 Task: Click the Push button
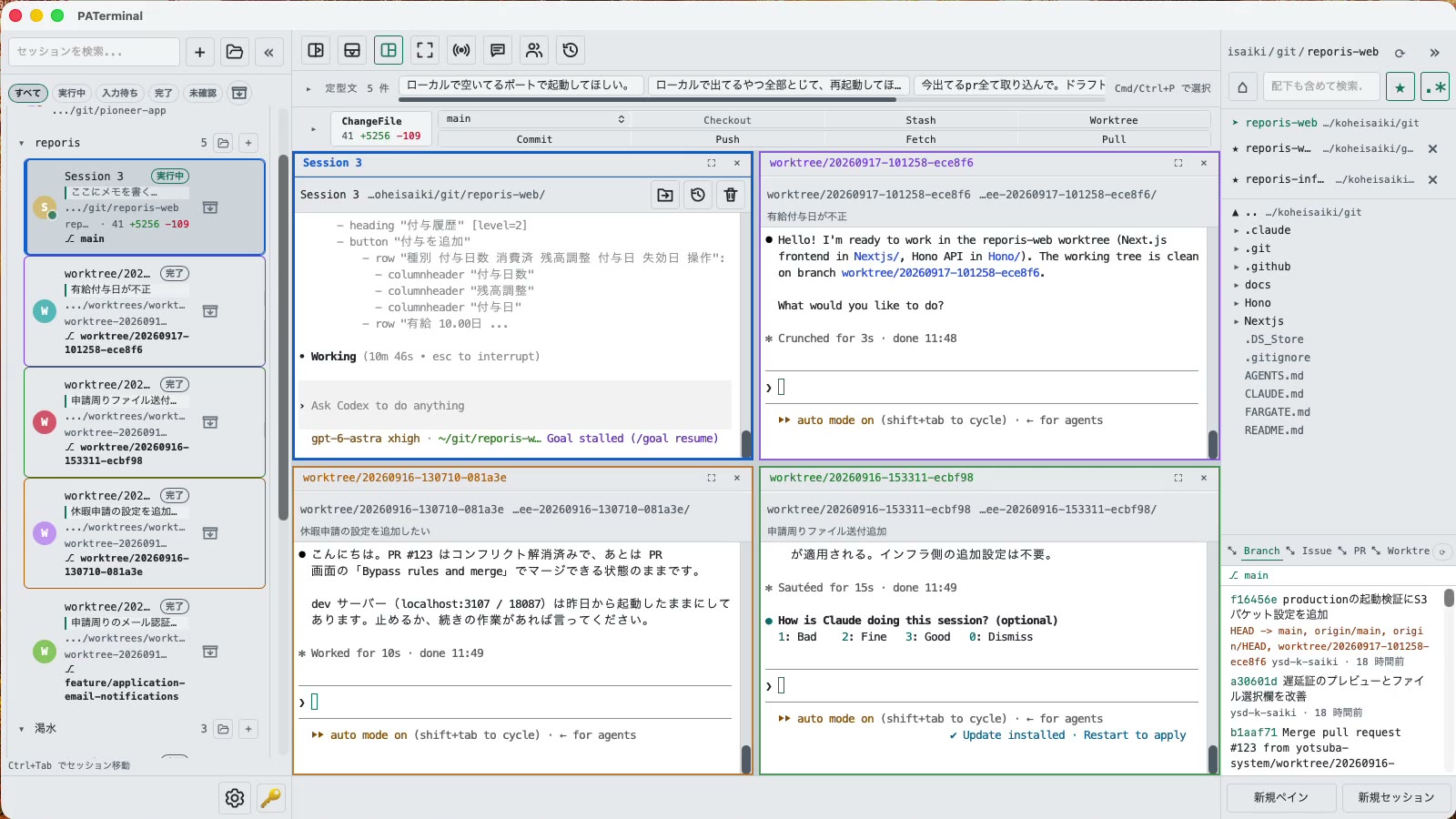[x=727, y=139]
